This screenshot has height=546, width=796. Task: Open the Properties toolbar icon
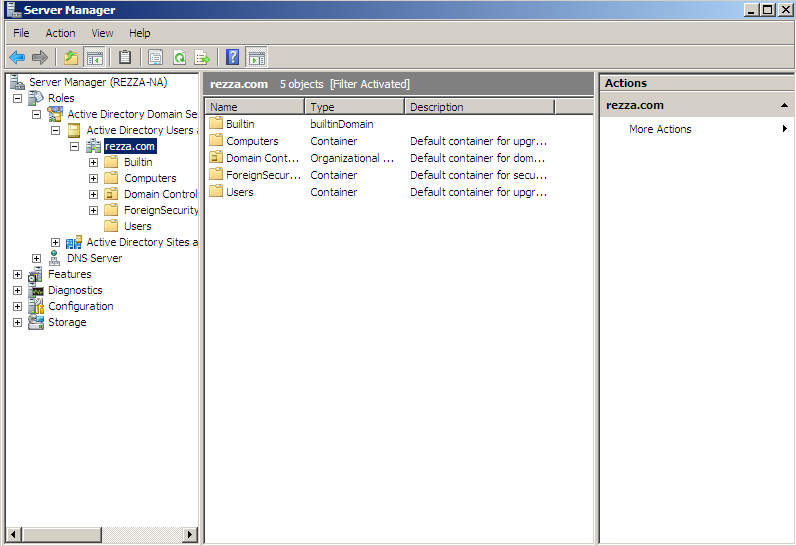(155, 57)
